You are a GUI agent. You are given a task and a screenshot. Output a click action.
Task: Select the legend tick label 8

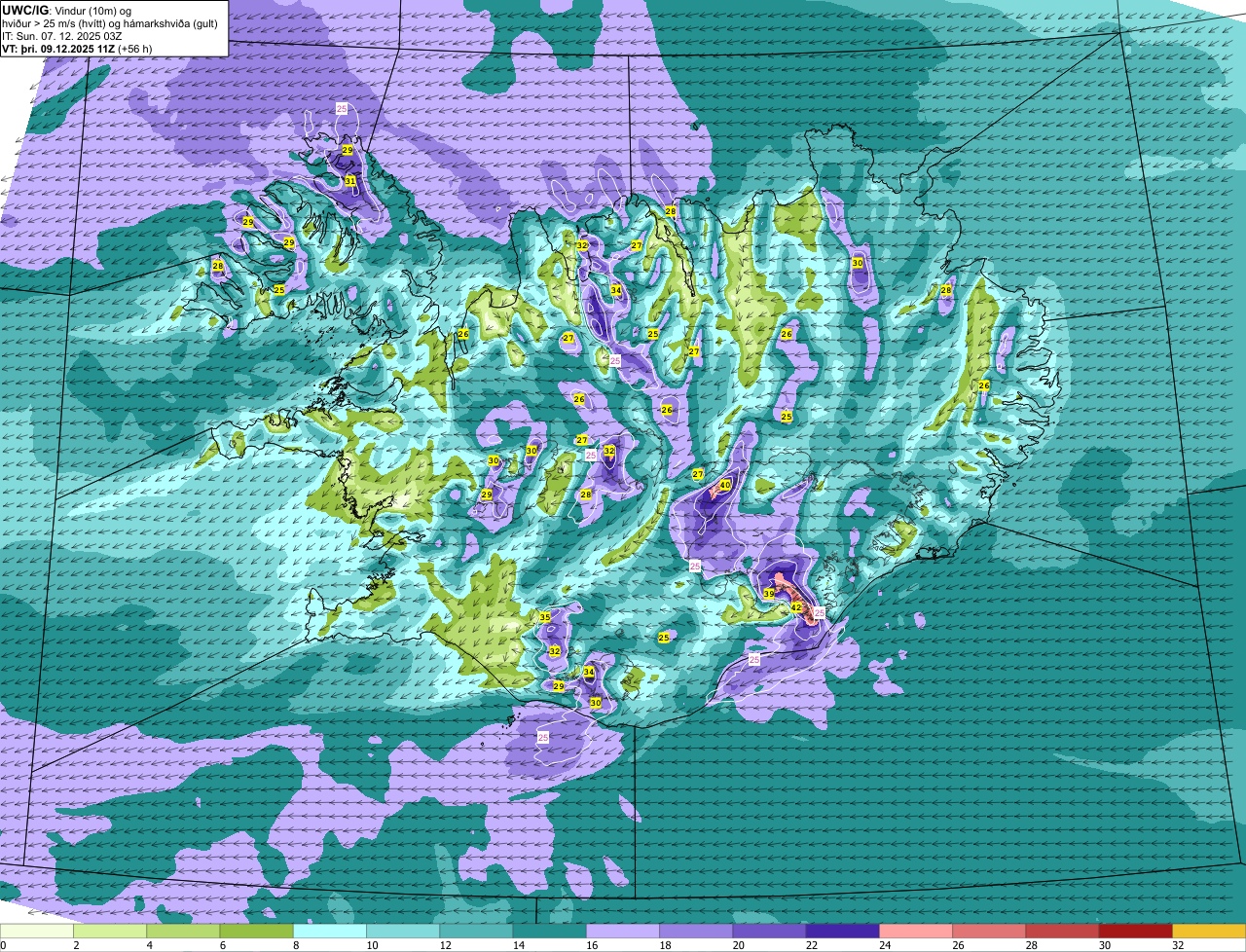(x=294, y=945)
